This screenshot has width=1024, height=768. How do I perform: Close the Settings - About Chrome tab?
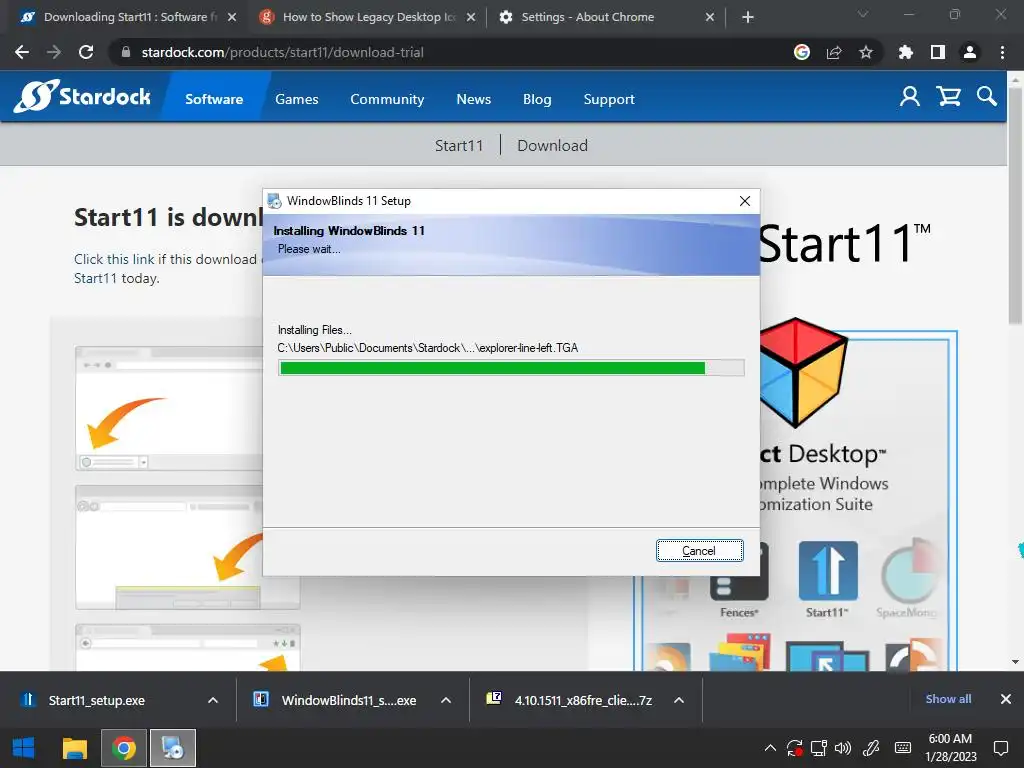[710, 17]
